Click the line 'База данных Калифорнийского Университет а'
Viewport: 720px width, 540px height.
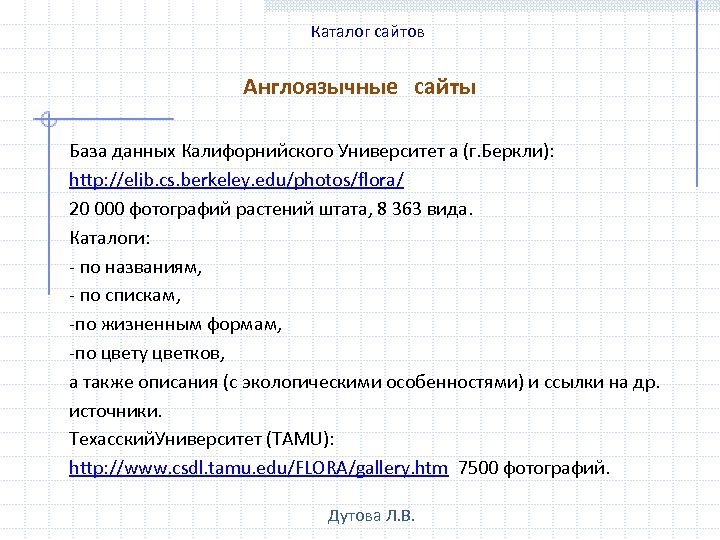point(264,151)
